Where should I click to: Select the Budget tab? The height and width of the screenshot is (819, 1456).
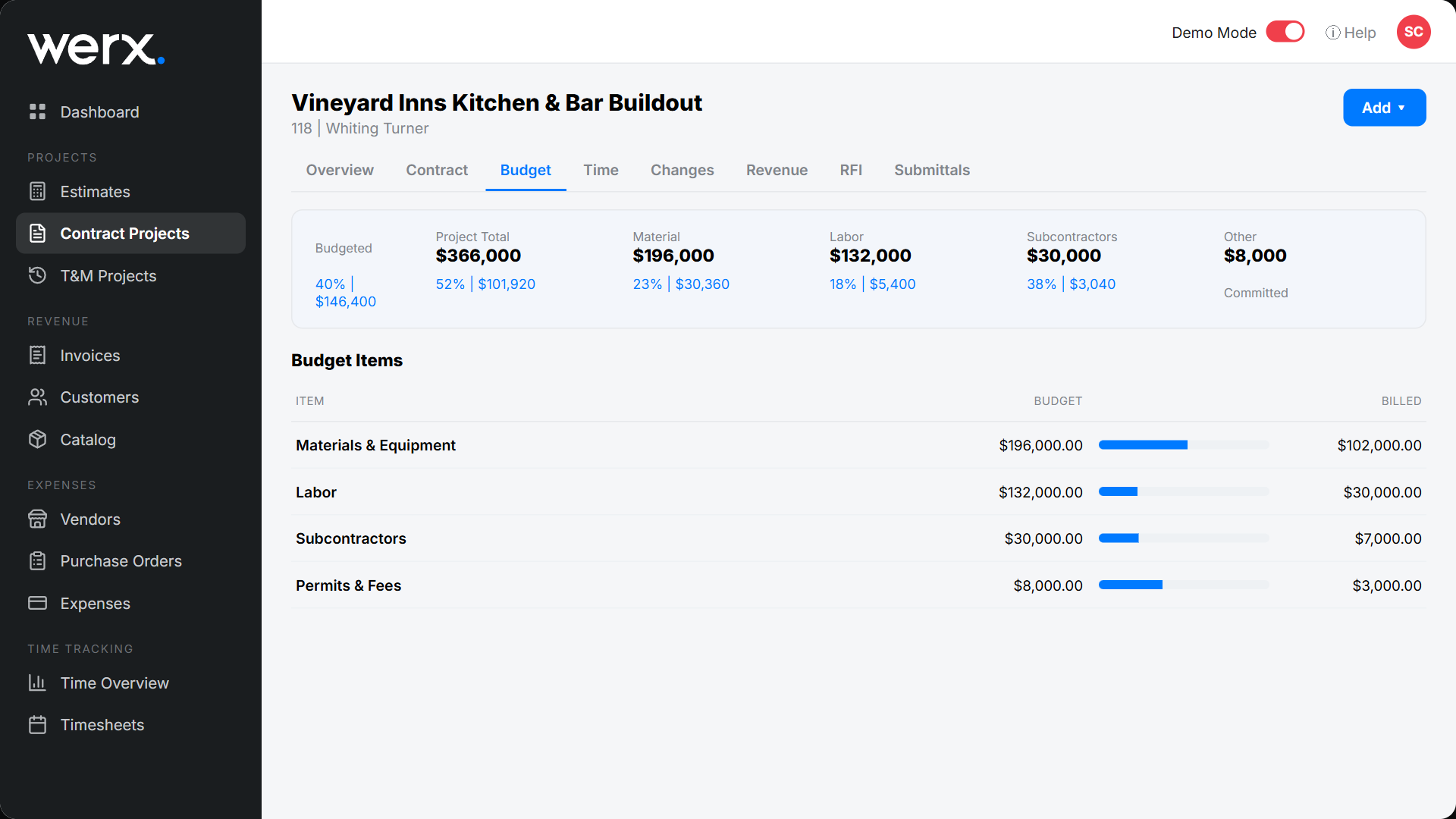[526, 171]
